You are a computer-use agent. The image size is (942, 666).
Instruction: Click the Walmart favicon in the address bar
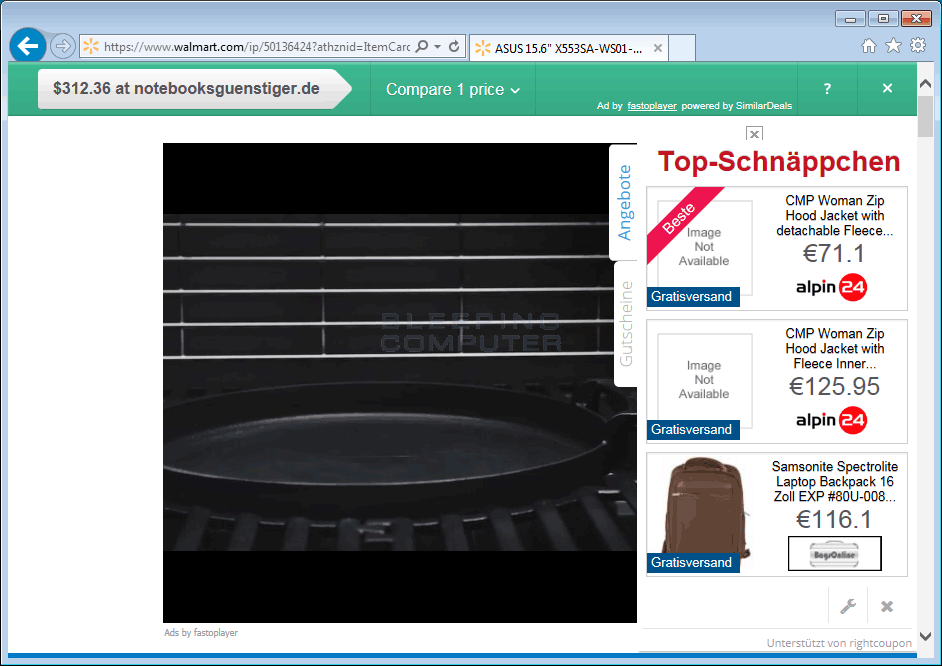pyautogui.click(x=89, y=46)
